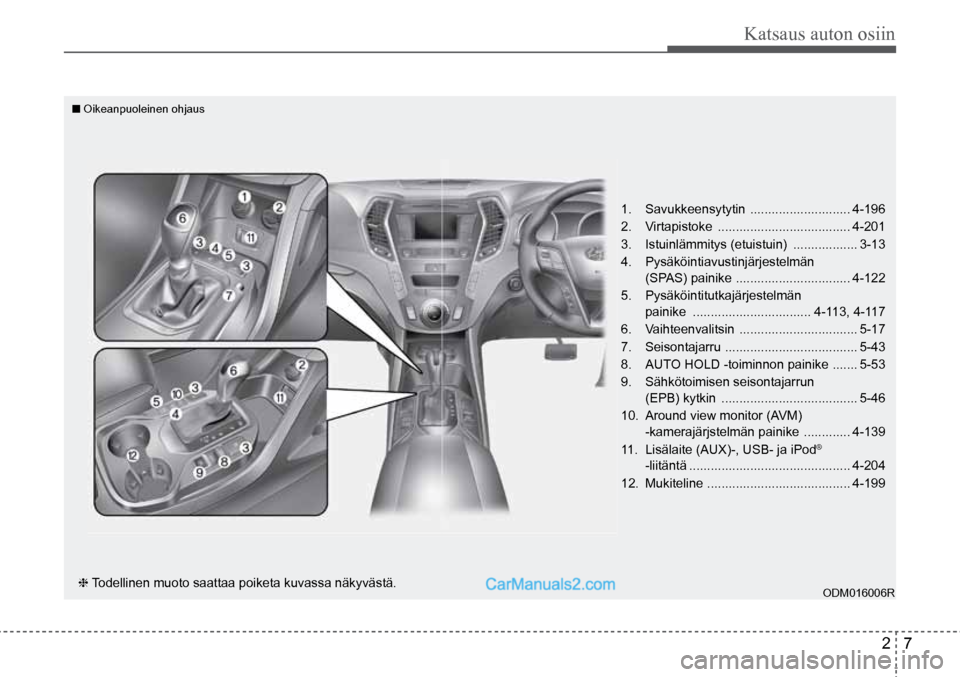Click "9. Sähkötoimisen seisontajarrun" entry
The height and width of the screenshot is (677, 960).
pyautogui.click(x=717, y=382)
